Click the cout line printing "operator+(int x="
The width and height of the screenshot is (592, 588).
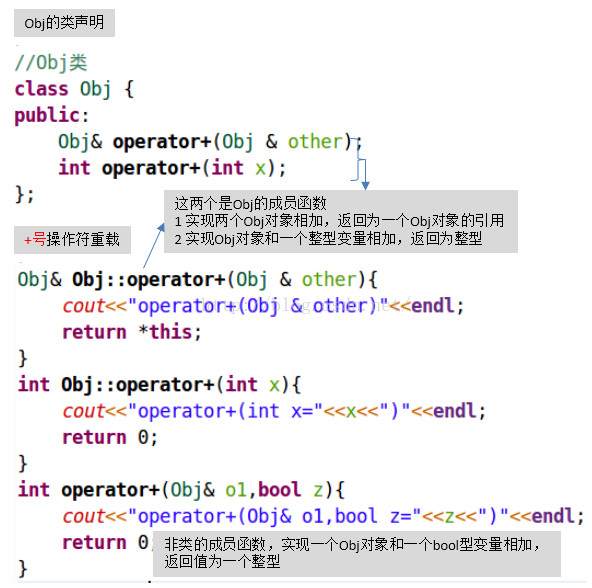tap(274, 411)
